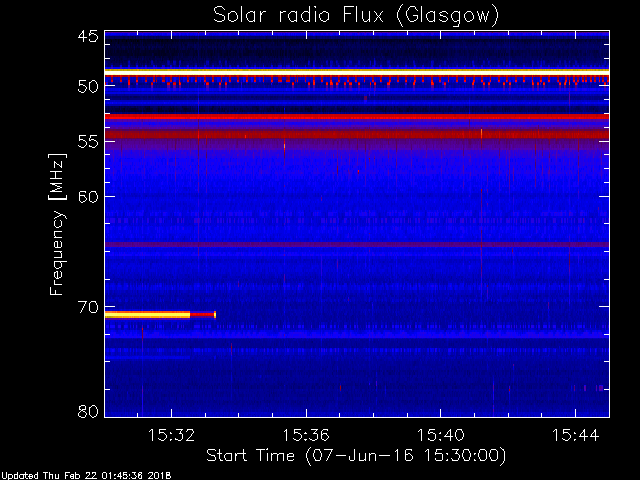Click the time label 15:40
Viewport: 640px width, 480px height.
coord(441,435)
